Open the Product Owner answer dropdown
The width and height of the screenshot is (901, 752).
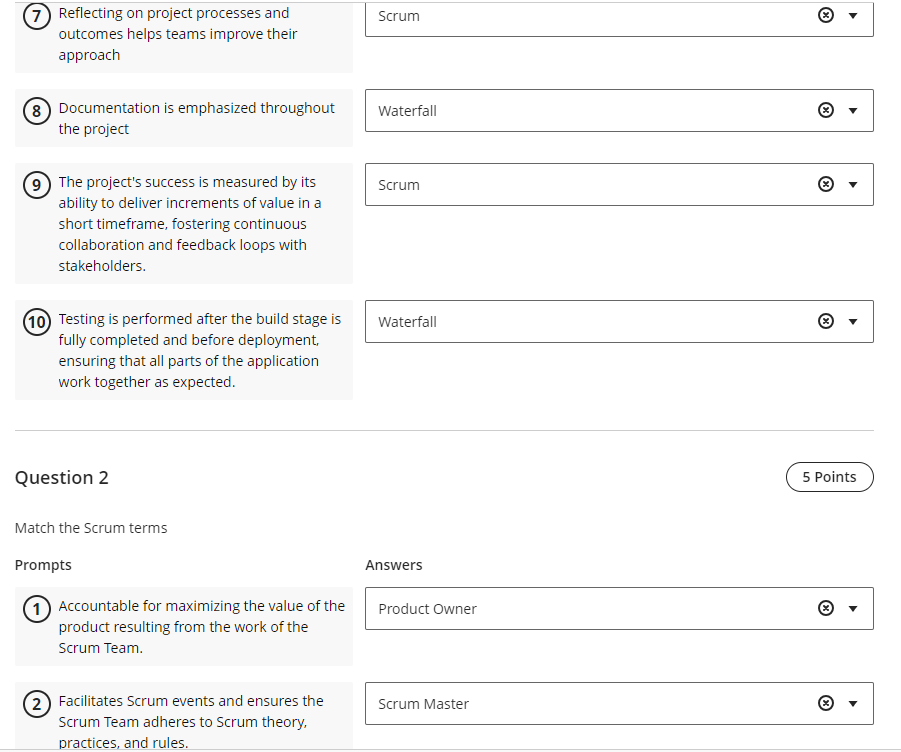click(x=852, y=608)
